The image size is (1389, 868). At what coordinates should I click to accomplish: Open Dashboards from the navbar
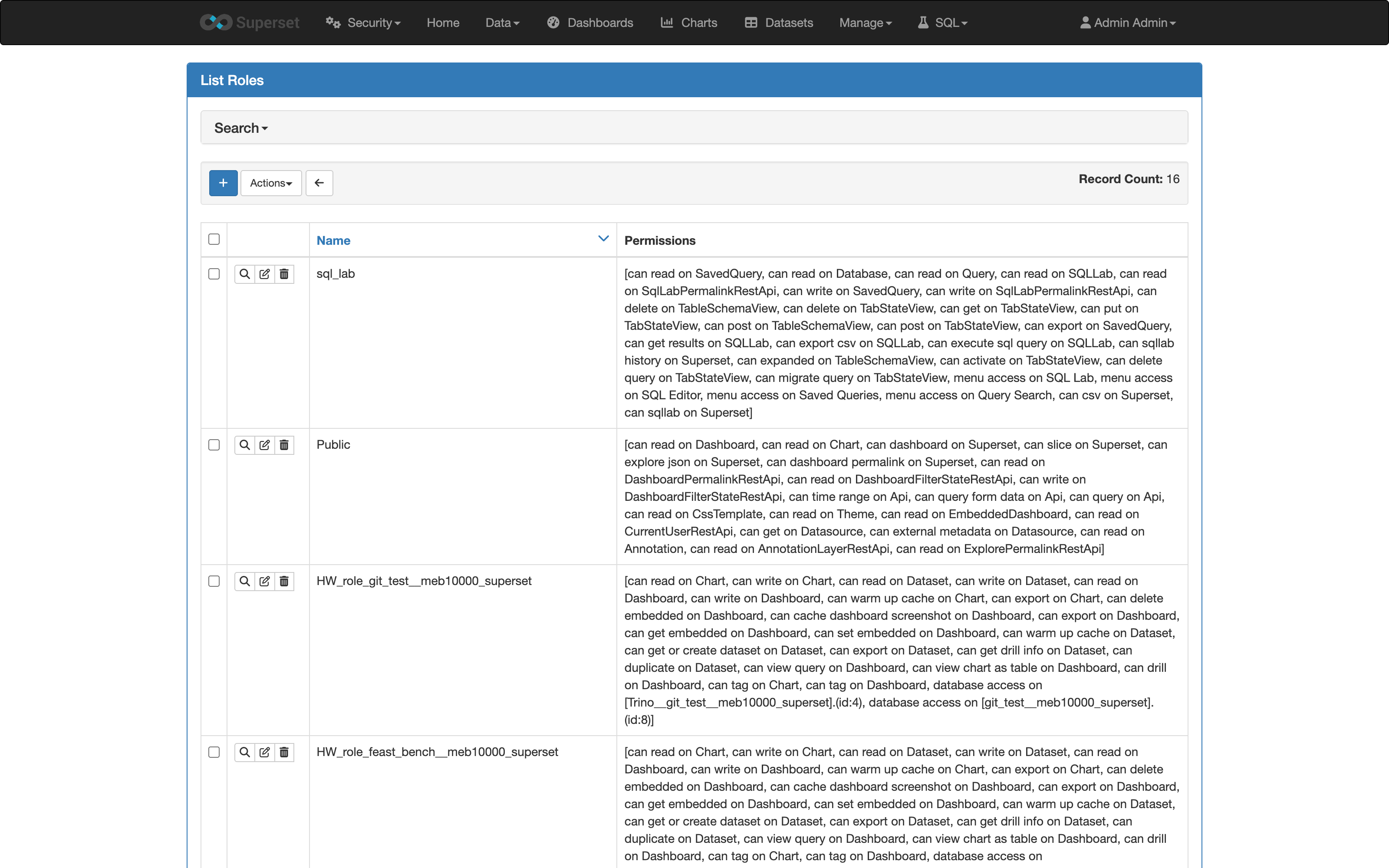click(590, 23)
